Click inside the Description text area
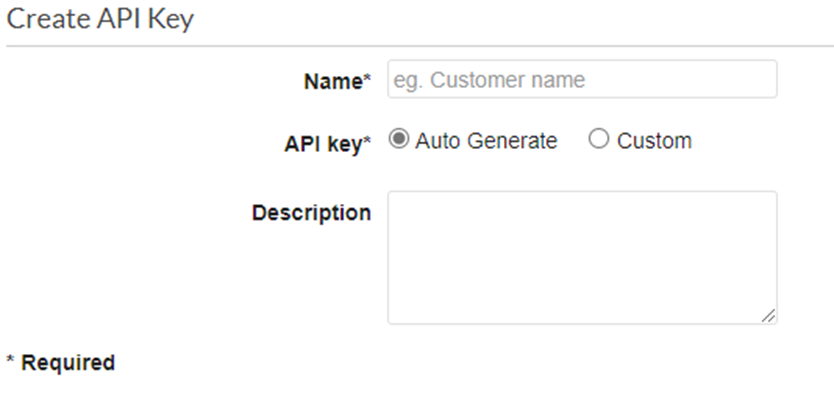Image resolution: width=834 pixels, height=417 pixels. [582, 257]
